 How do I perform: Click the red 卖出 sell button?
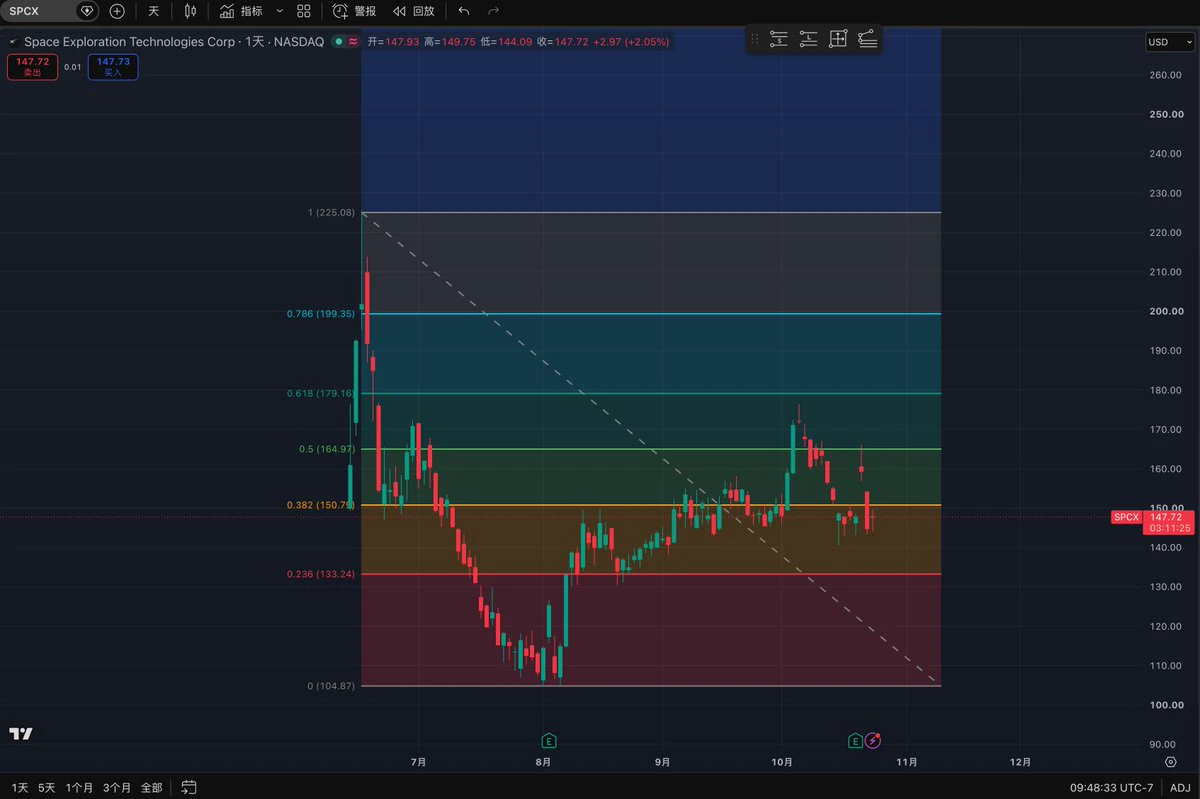tap(32, 67)
